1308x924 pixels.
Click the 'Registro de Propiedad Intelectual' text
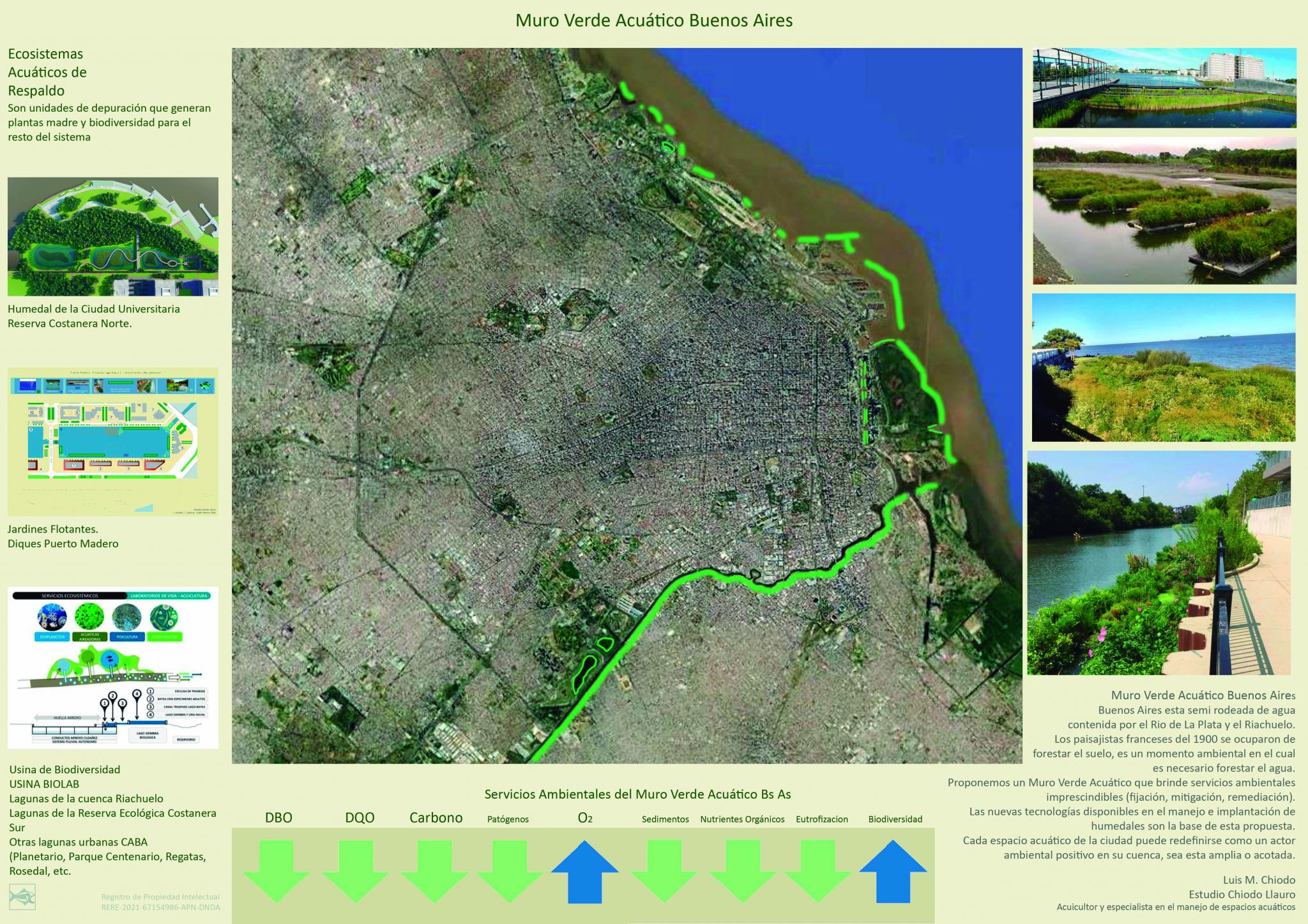[160, 897]
